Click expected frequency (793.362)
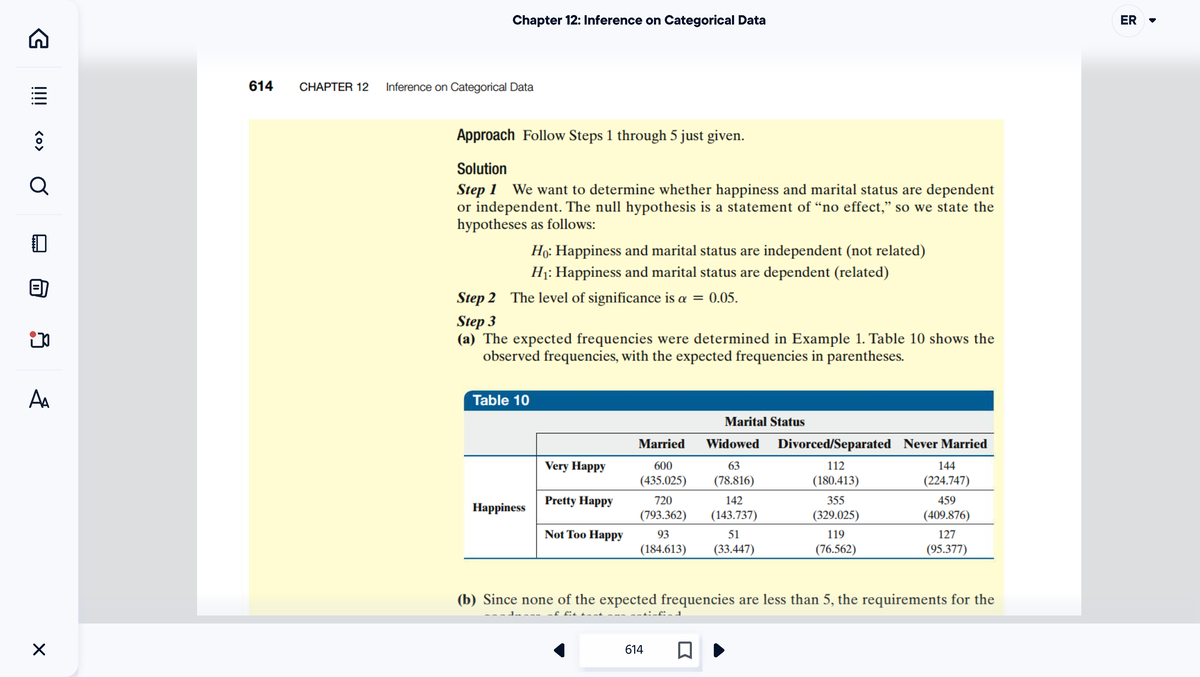This screenshot has width=1200, height=677. point(662,515)
